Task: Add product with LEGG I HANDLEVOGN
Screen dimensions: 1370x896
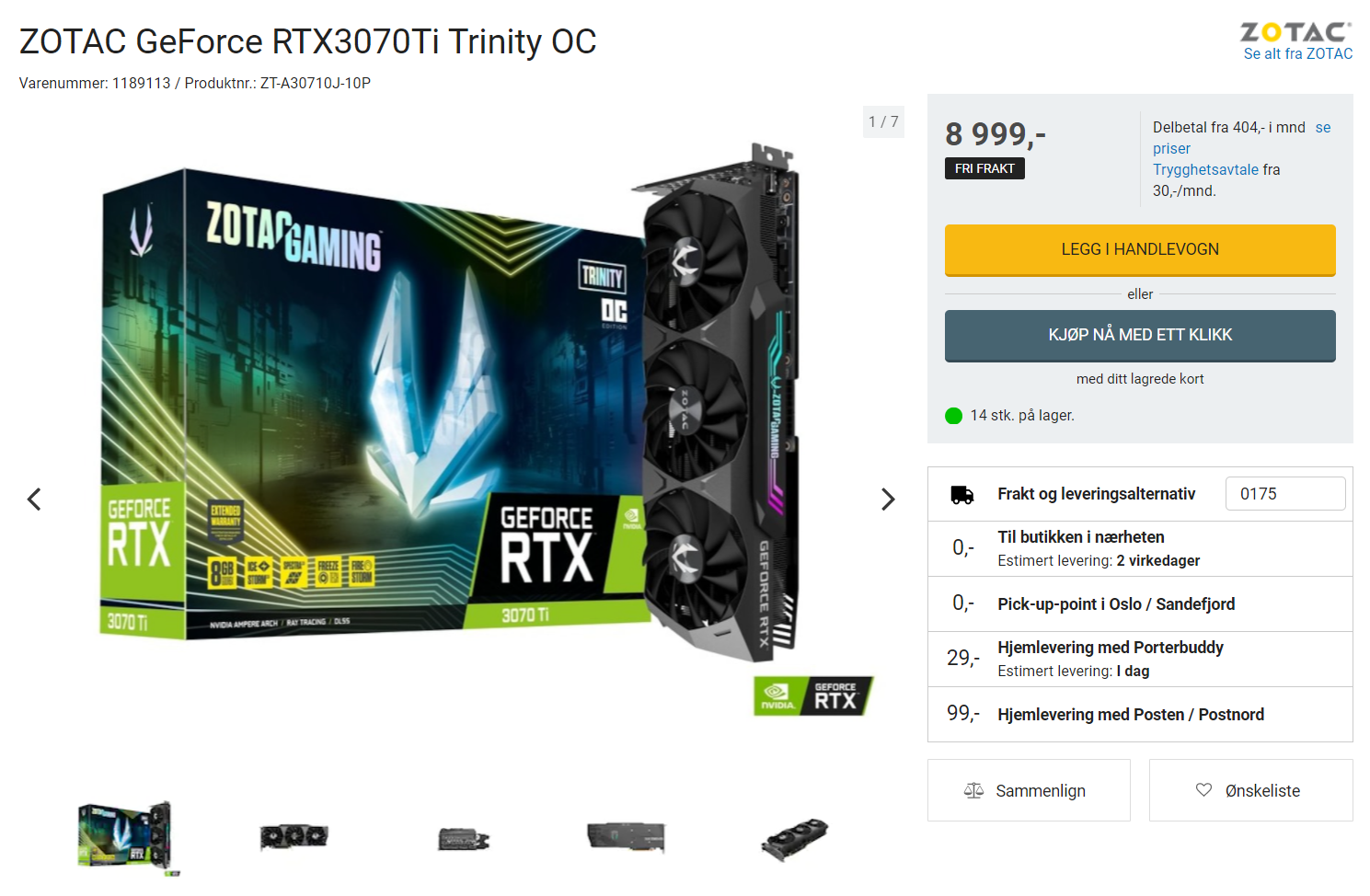Action: click(x=1140, y=250)
